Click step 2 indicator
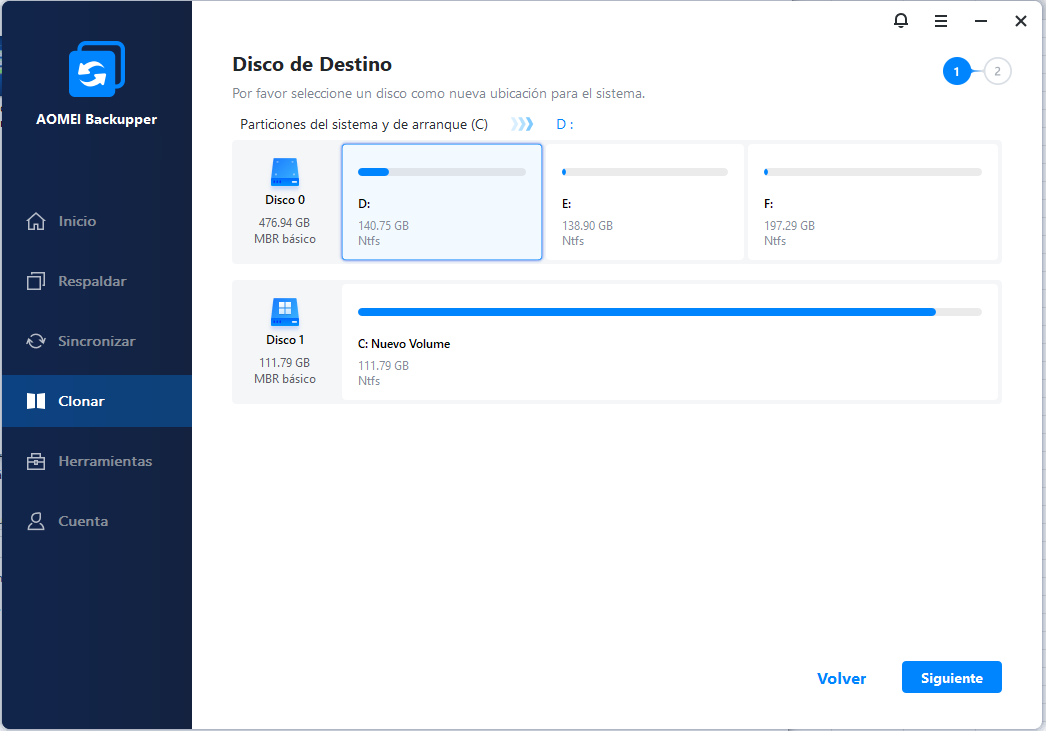 (x=997, y=71)
